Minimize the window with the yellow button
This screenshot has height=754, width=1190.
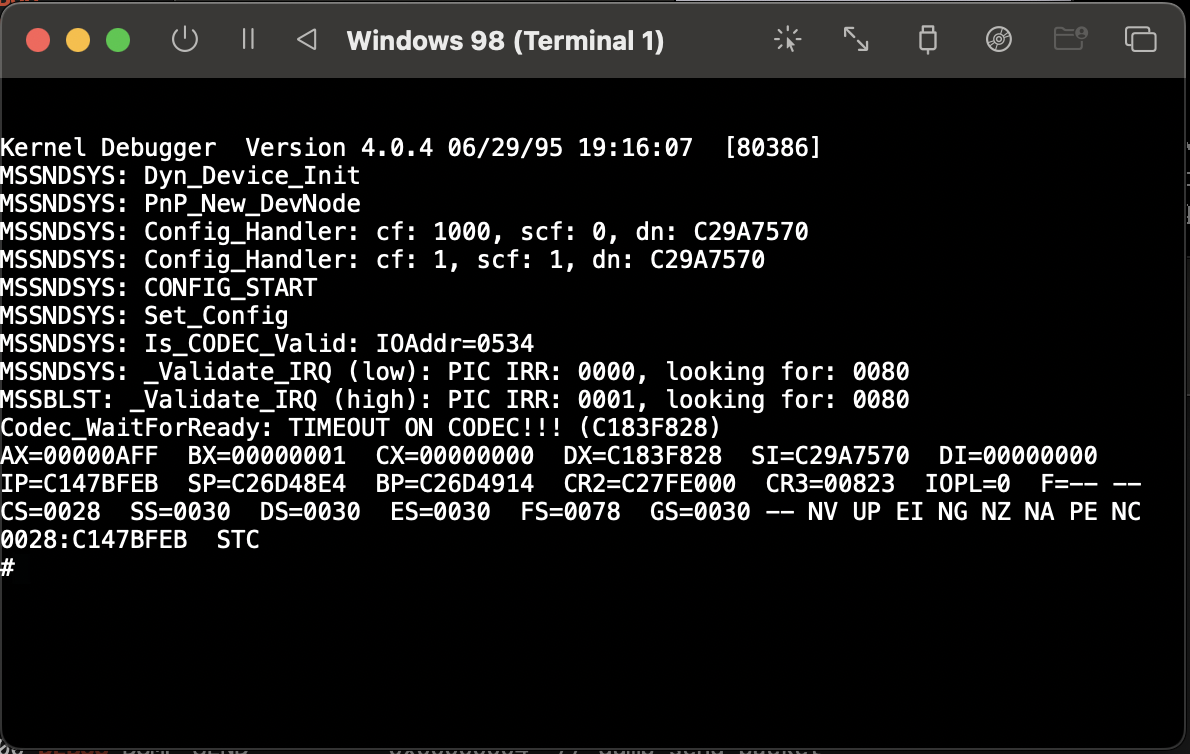click(x=78, y=41)
